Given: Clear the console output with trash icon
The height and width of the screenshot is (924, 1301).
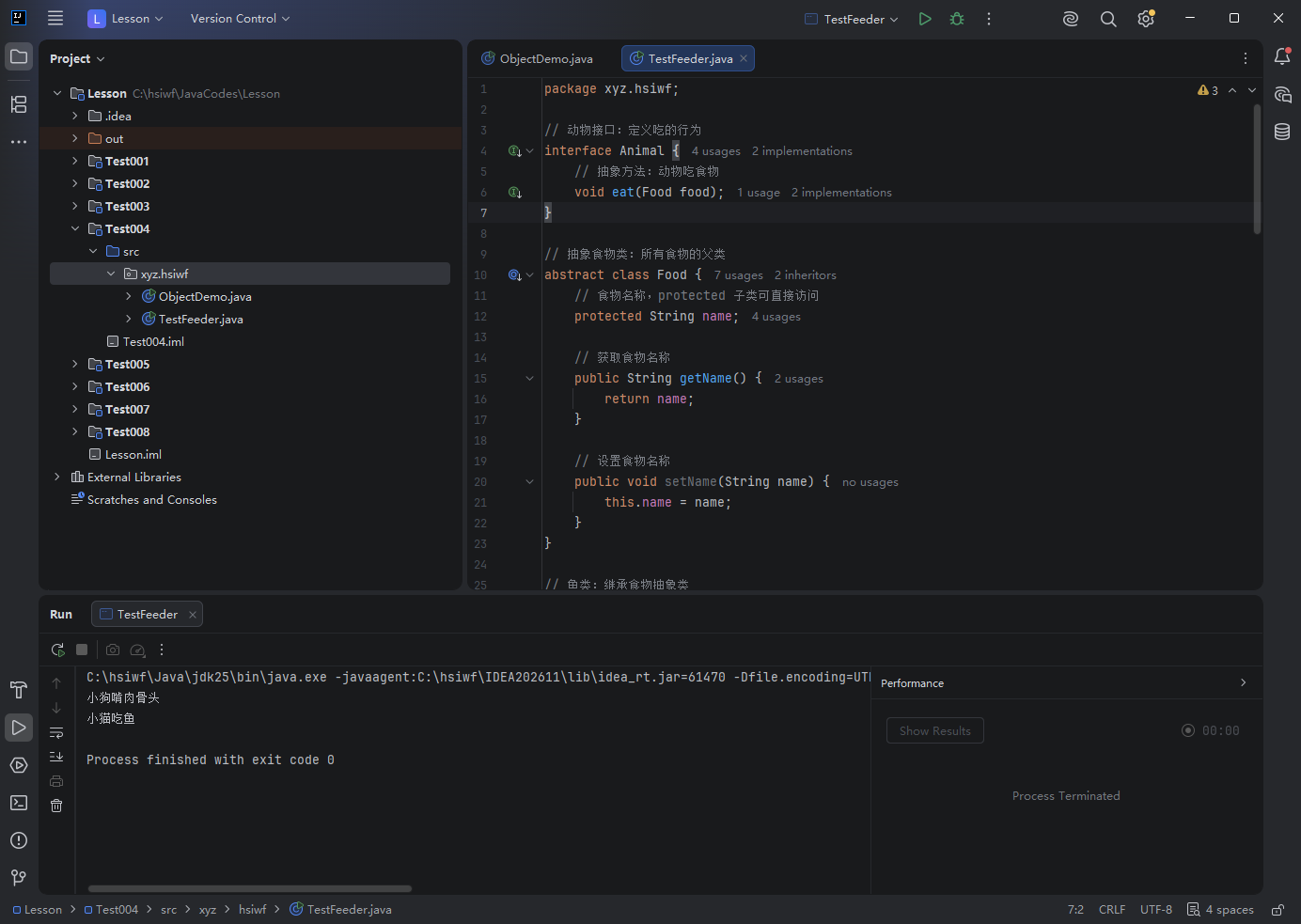Looking at the screenshot, I should point(56,806).
